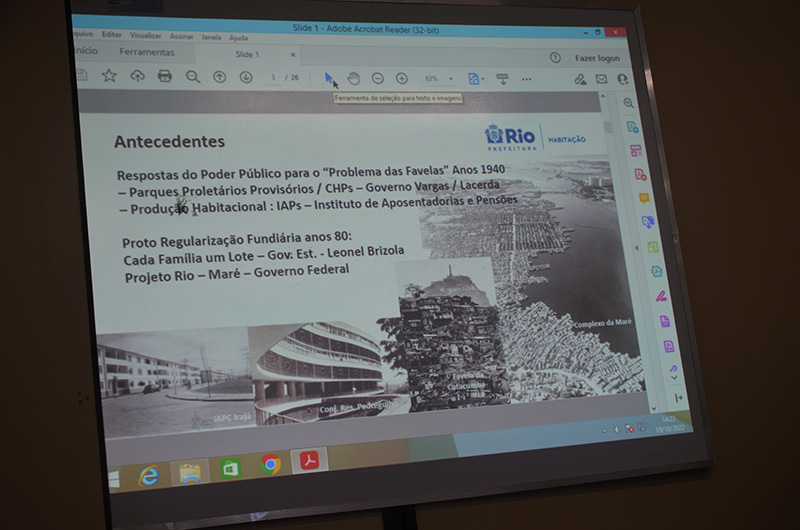
Task: Open Combine Files tool in right panel
Action: click(x=648, y=222)
